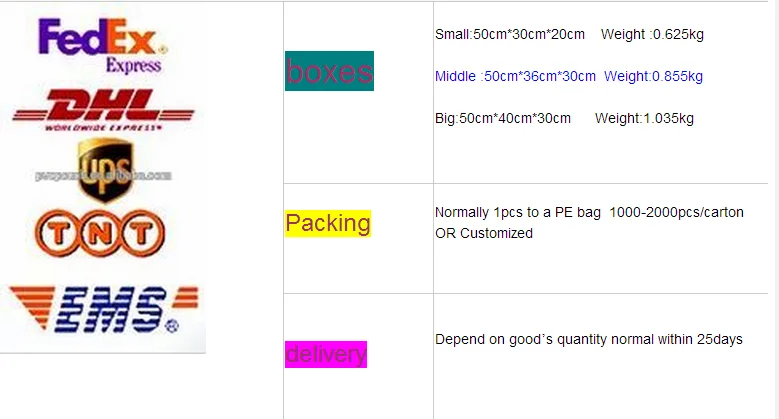
Task: Open the blue Middle box size link
Action: coord(515,76)
